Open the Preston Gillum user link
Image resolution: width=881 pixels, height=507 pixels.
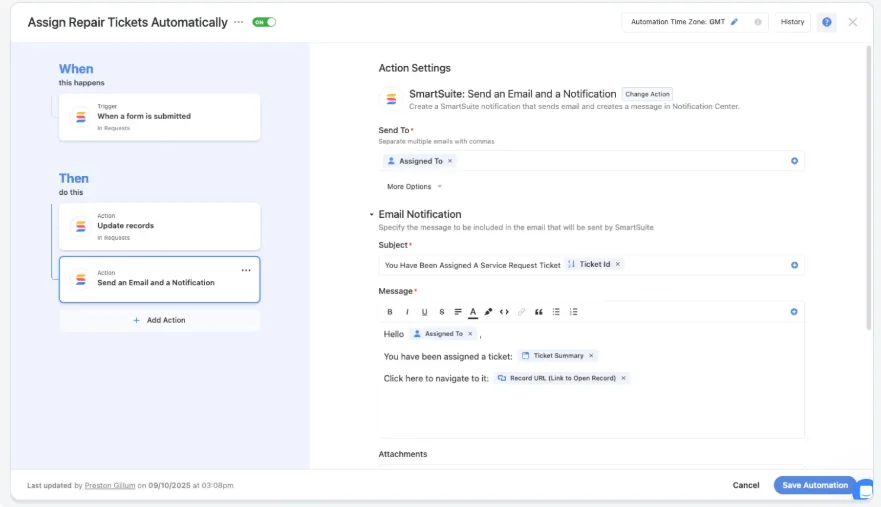pyautogui.click(x=110, y=486)
